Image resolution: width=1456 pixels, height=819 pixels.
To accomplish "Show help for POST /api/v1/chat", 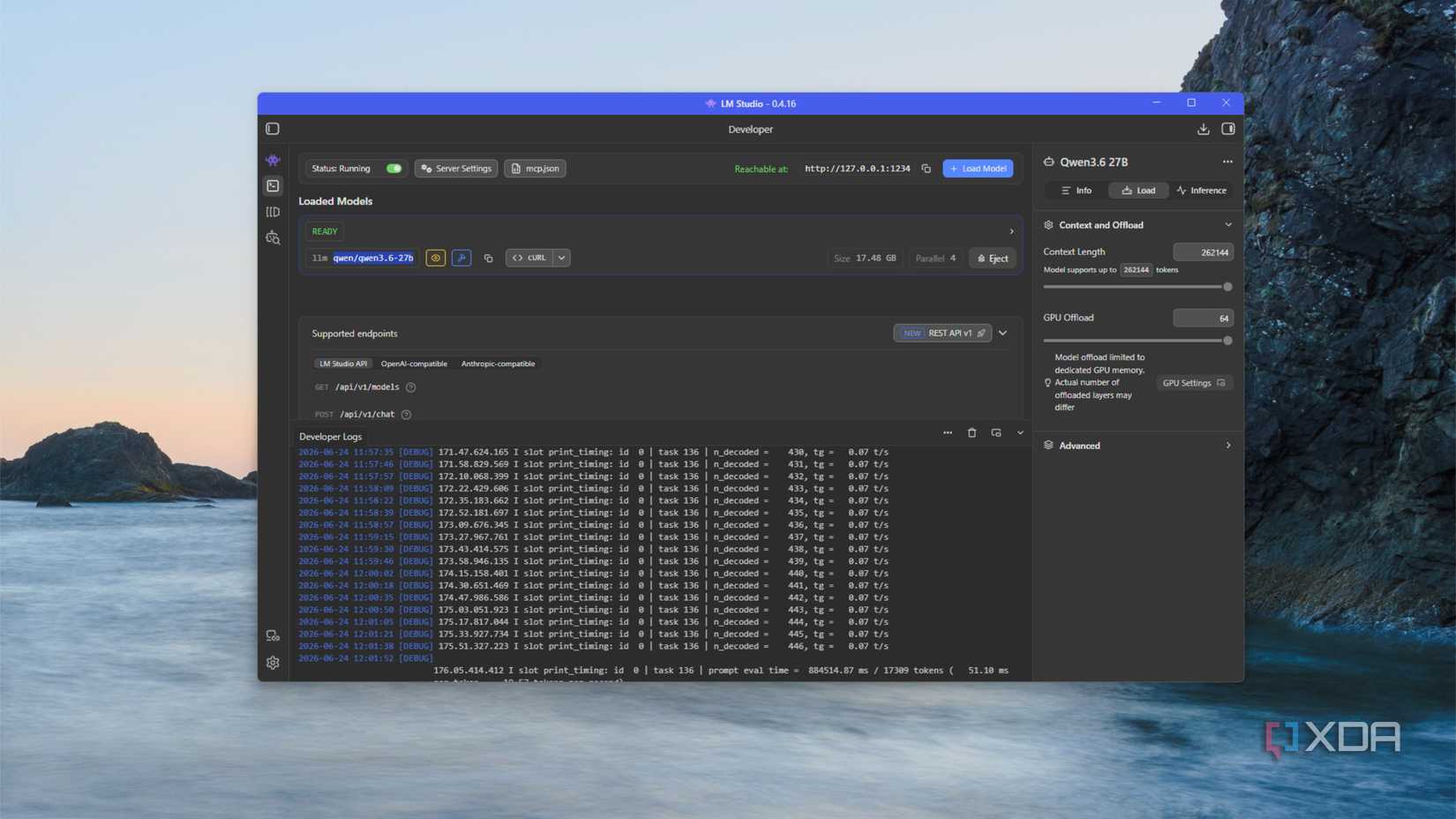I will [x=406, y=414].
